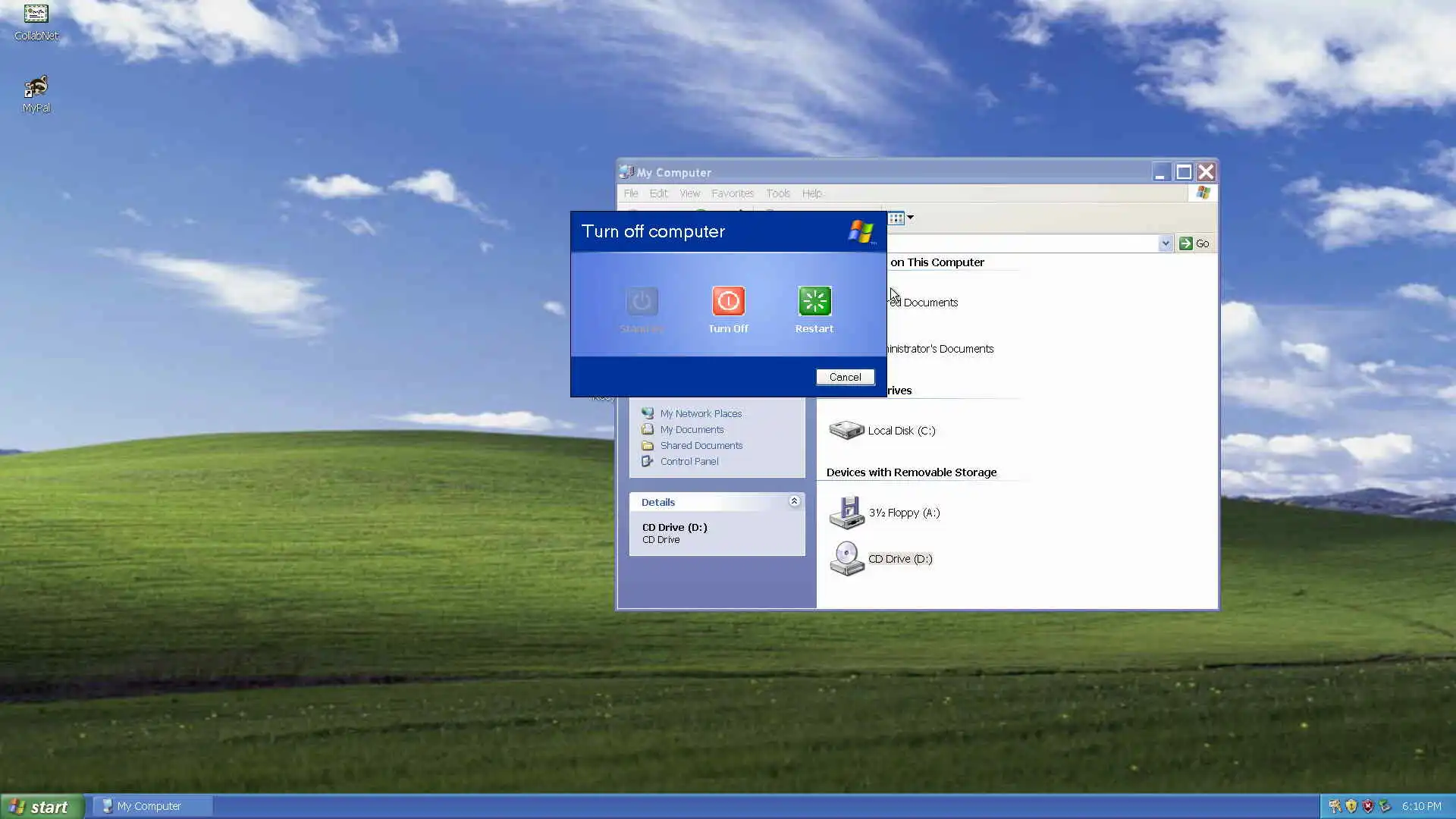Click the Control Panel link icon
Viewport: 1456px width, 819px height.
click(x=648, y=461)
